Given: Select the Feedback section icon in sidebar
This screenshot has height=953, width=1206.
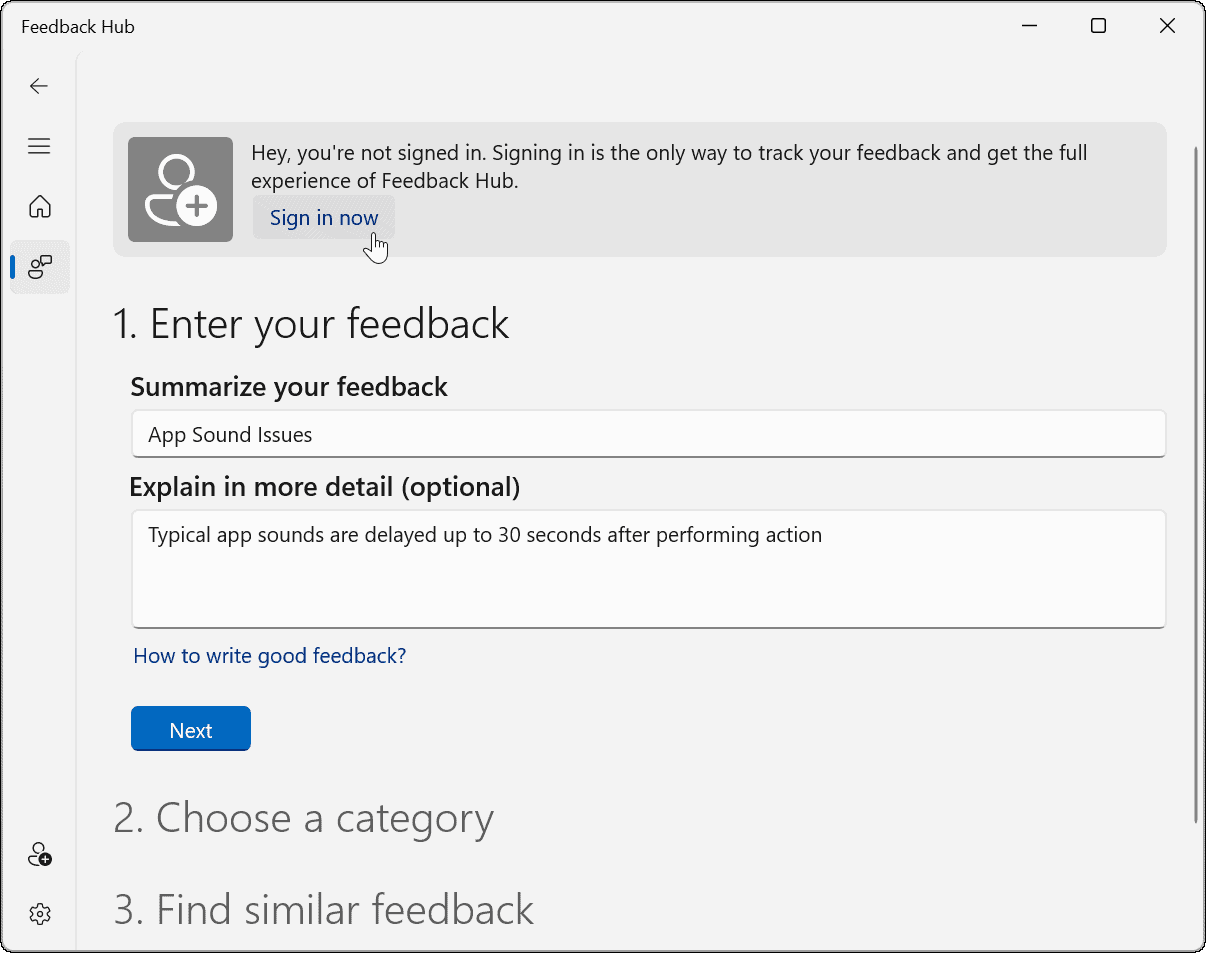Looking at the screenshot, I should (40, 267).
